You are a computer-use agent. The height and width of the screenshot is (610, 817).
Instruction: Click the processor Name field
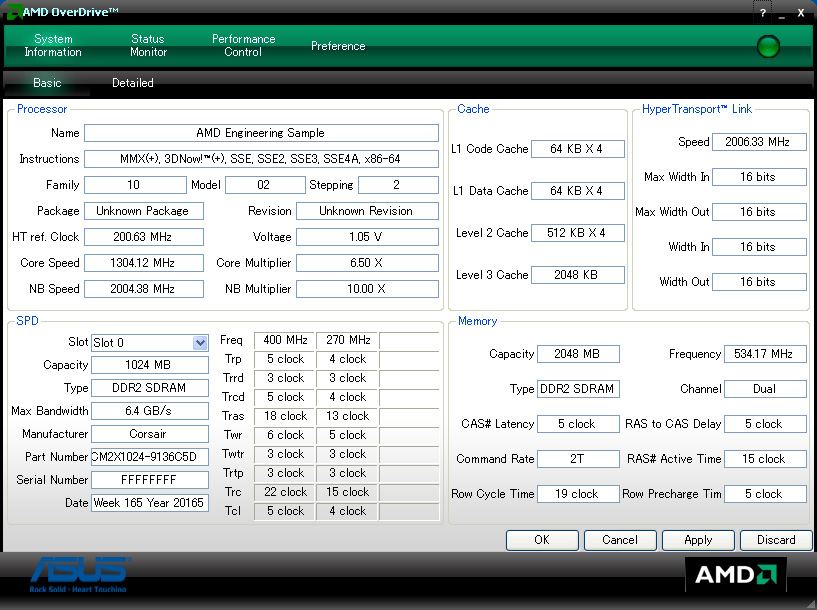point(261,133)
